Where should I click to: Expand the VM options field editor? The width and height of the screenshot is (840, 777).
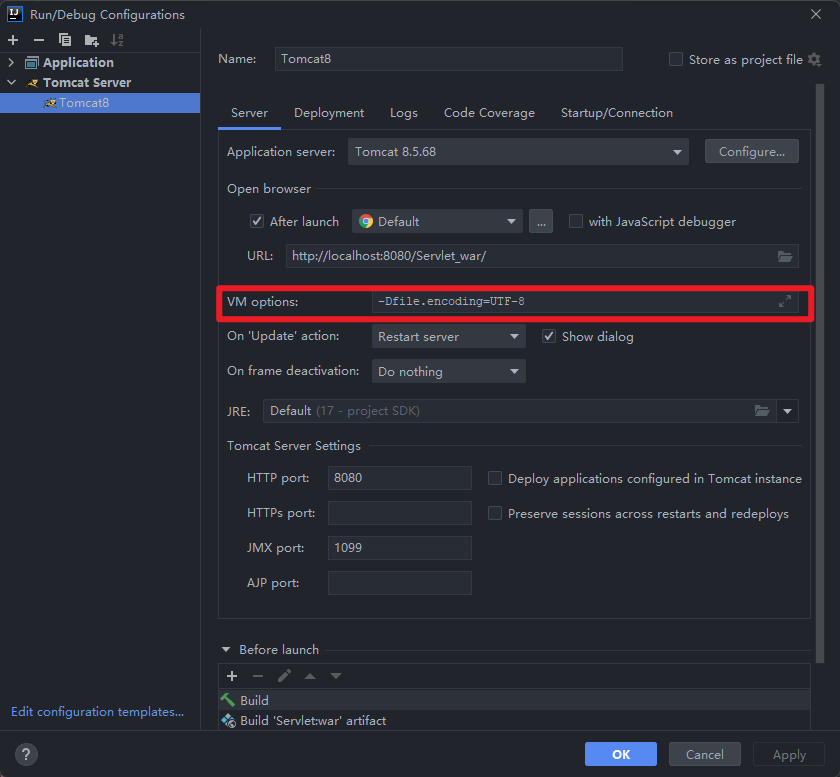pos(785,302)
